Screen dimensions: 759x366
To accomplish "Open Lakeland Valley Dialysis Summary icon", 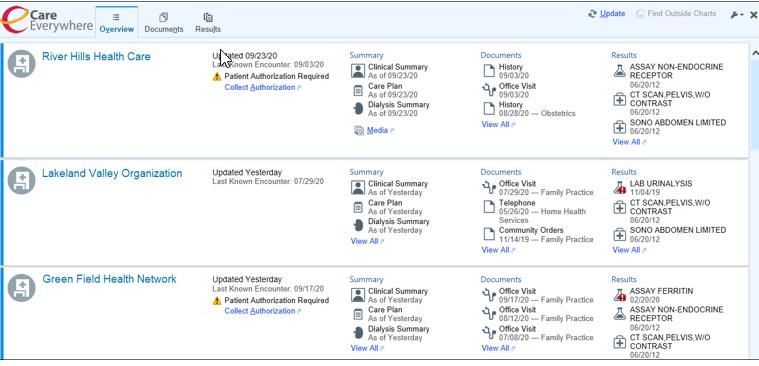I will (358, 226).
